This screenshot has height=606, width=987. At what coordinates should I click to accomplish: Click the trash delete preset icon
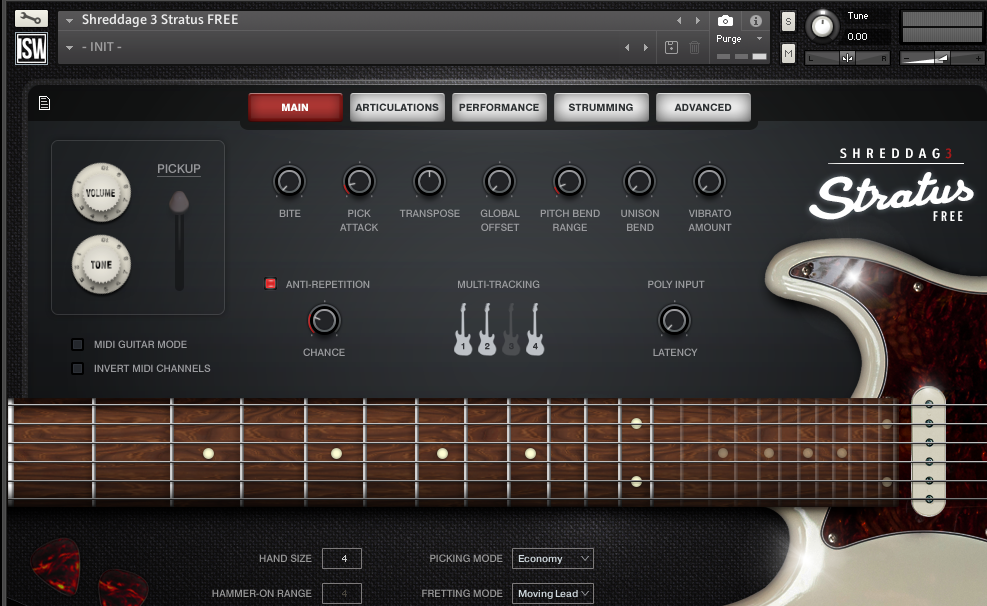click(x=695, y=47)
